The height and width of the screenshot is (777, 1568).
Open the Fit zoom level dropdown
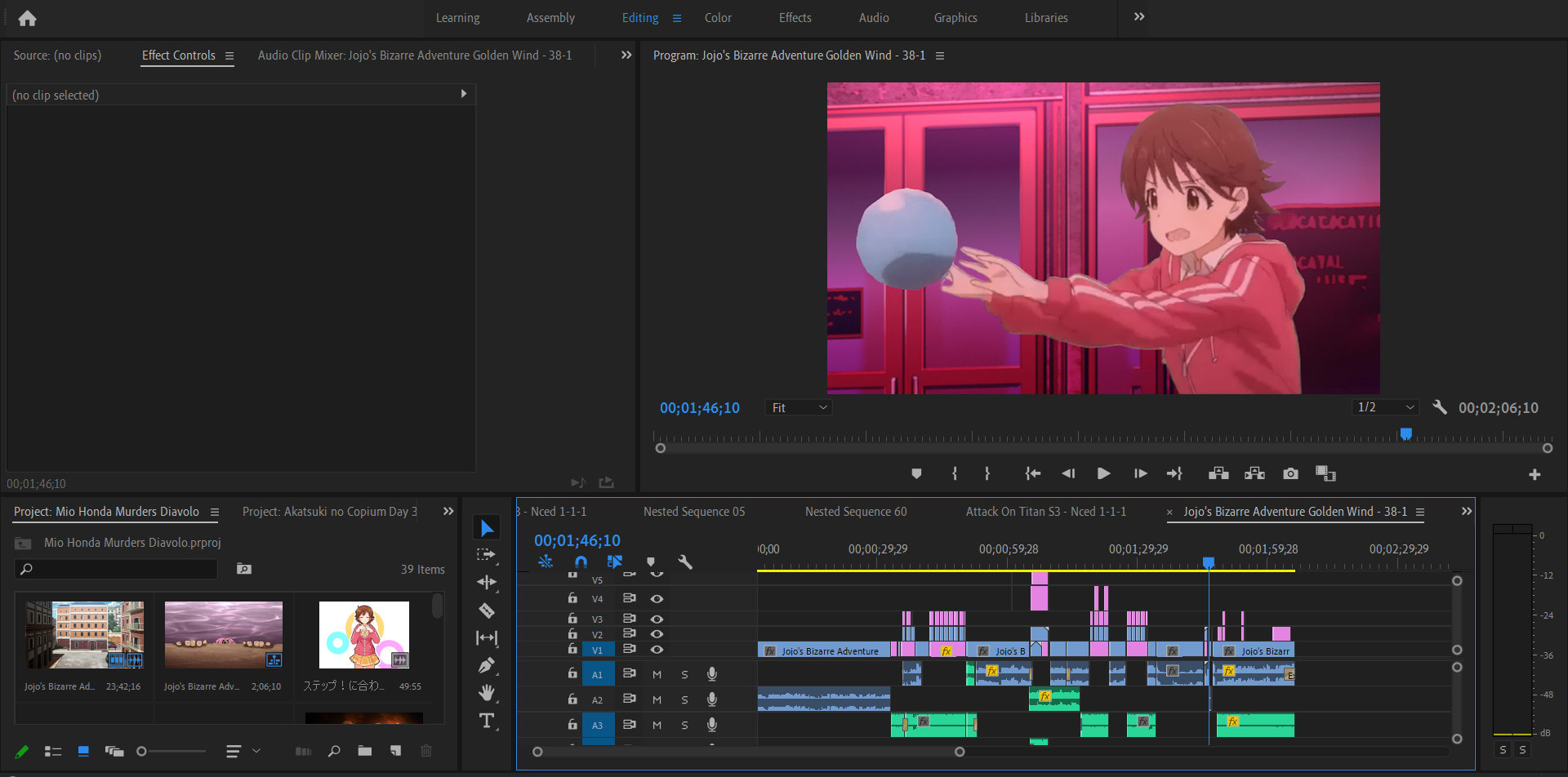pos(799,408)
